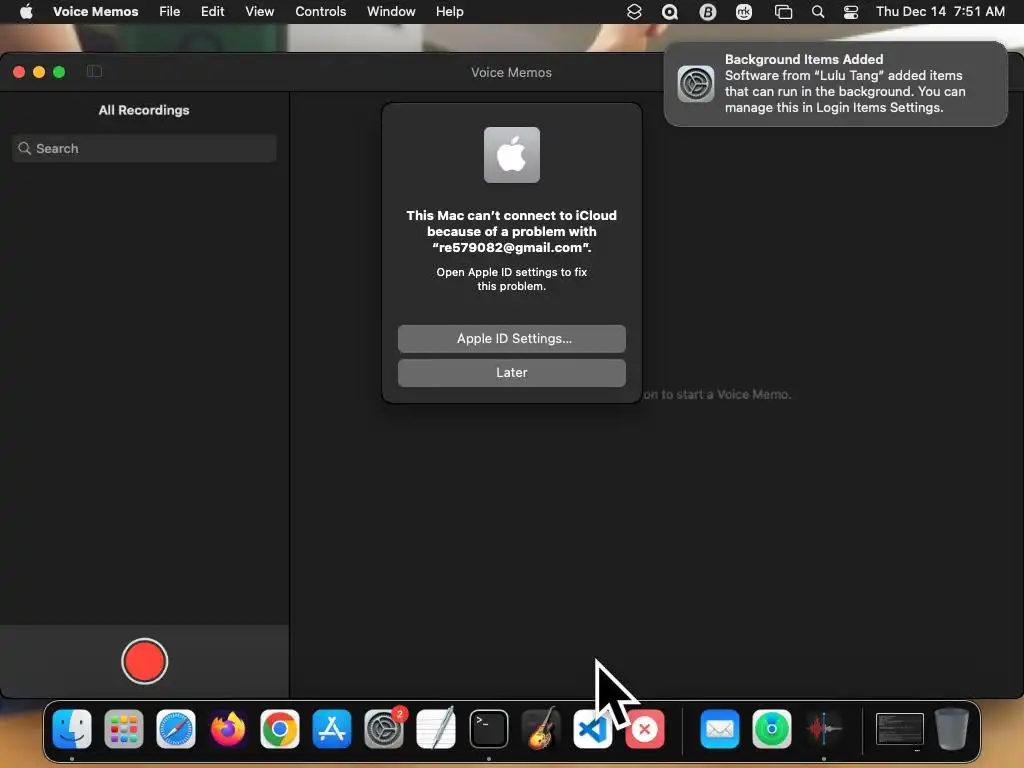The image size is (1024, 768).
Task: Click the circled B menu bar icon
Action: click(707, 12)
